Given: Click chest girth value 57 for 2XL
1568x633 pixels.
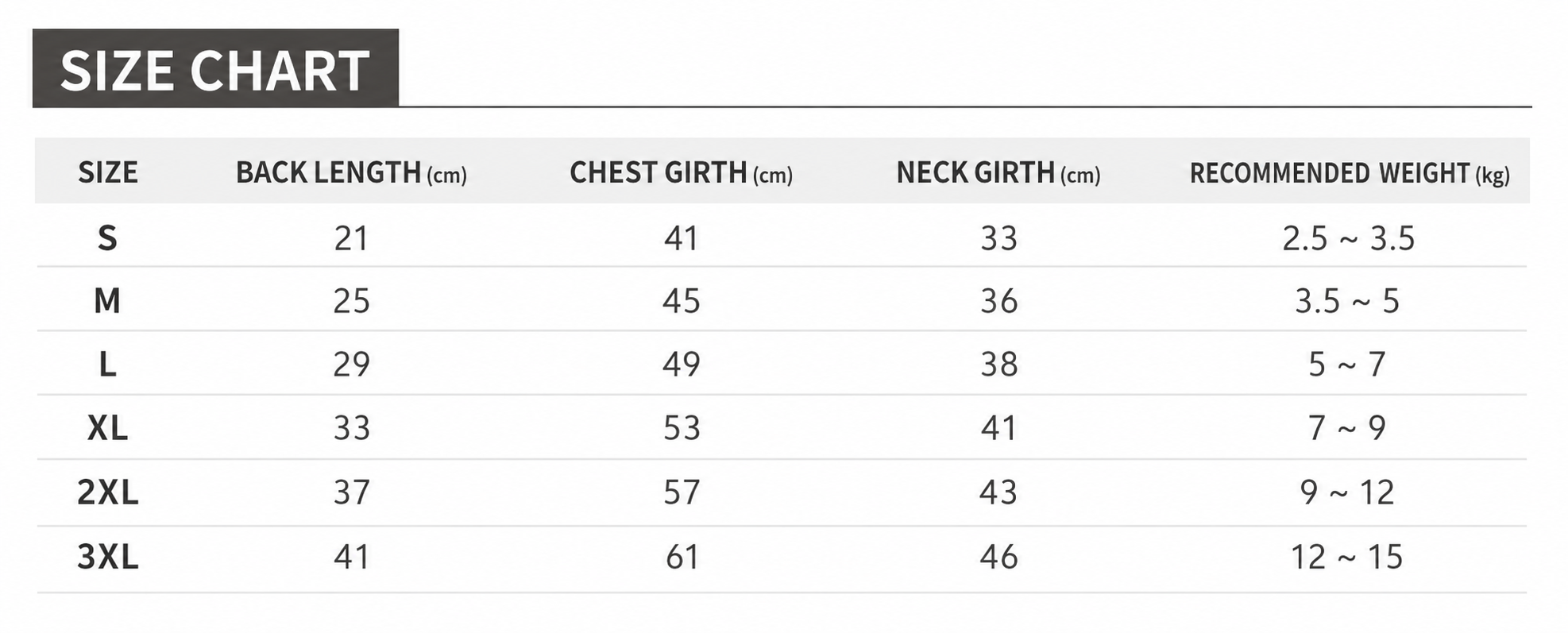Looking at the screenshot, I should coord(682,492).
